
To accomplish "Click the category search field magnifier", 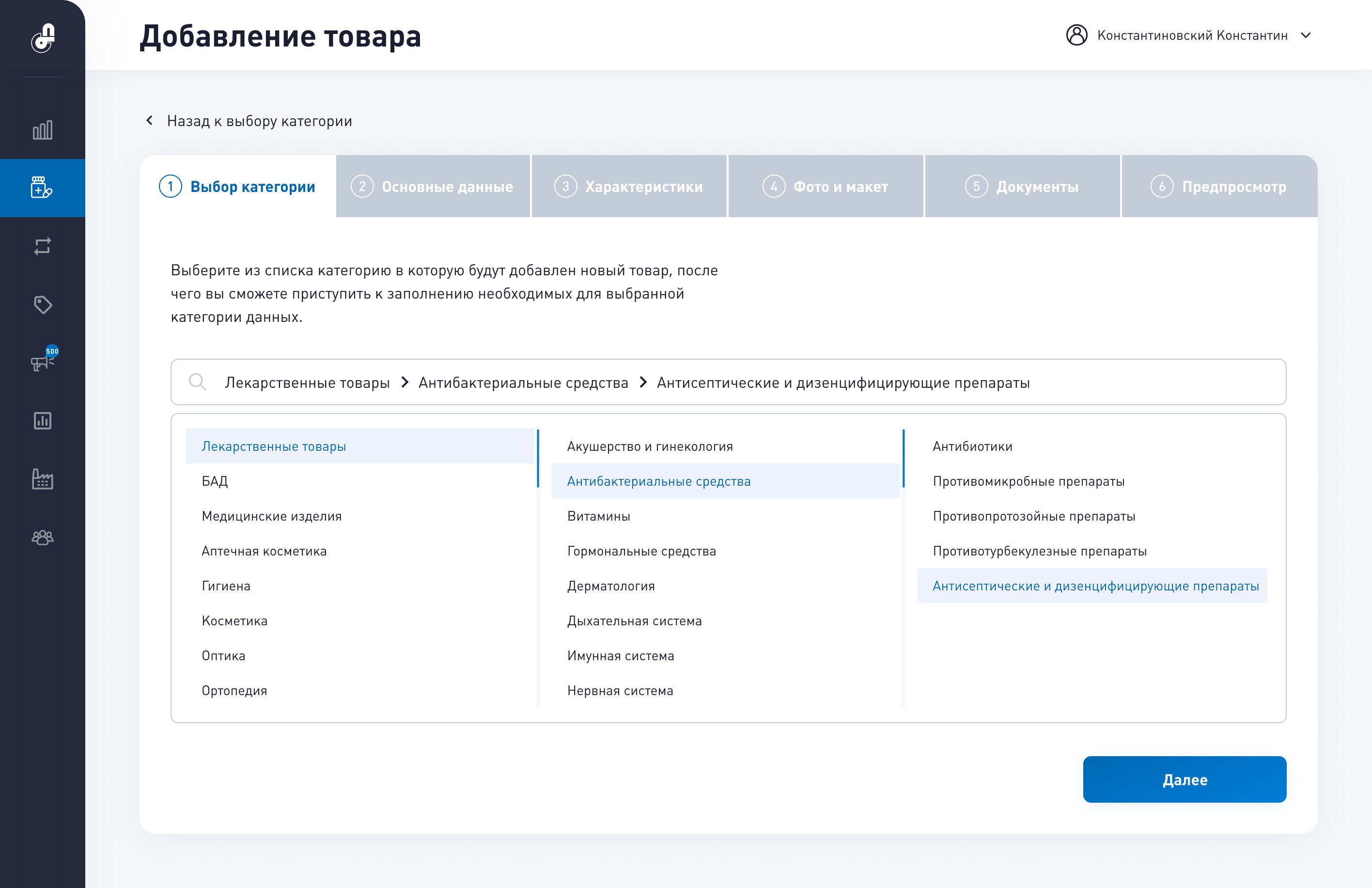I will [x=197, y=382].
